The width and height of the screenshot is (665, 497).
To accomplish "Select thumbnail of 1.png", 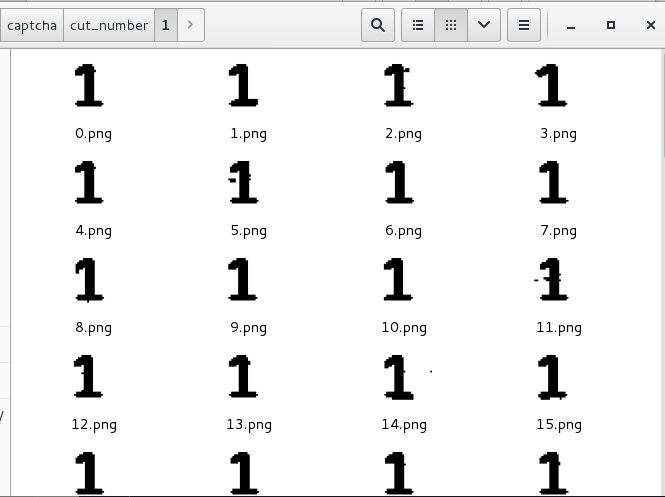I will (243, 85).
